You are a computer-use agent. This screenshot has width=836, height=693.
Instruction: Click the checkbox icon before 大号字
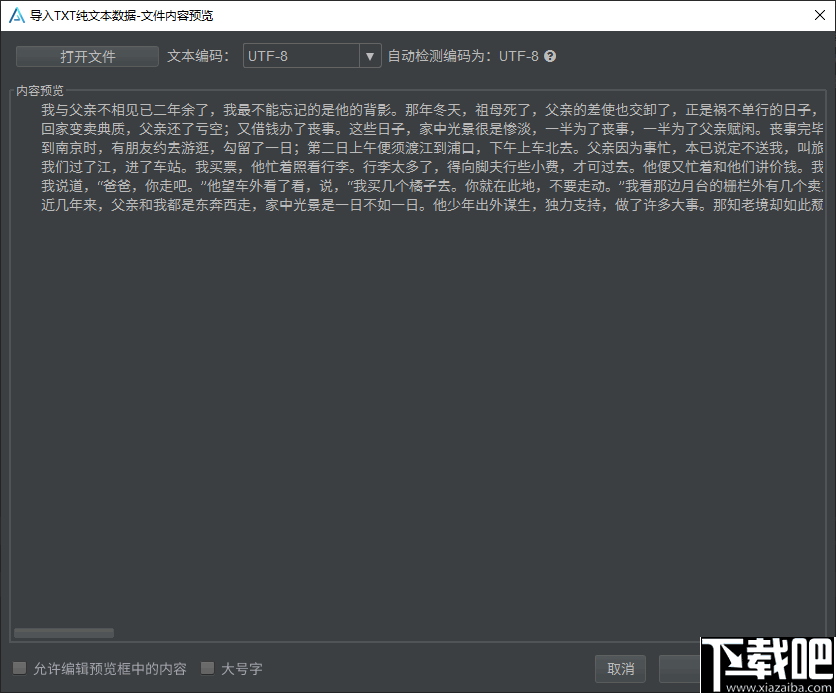click(207, 668)
